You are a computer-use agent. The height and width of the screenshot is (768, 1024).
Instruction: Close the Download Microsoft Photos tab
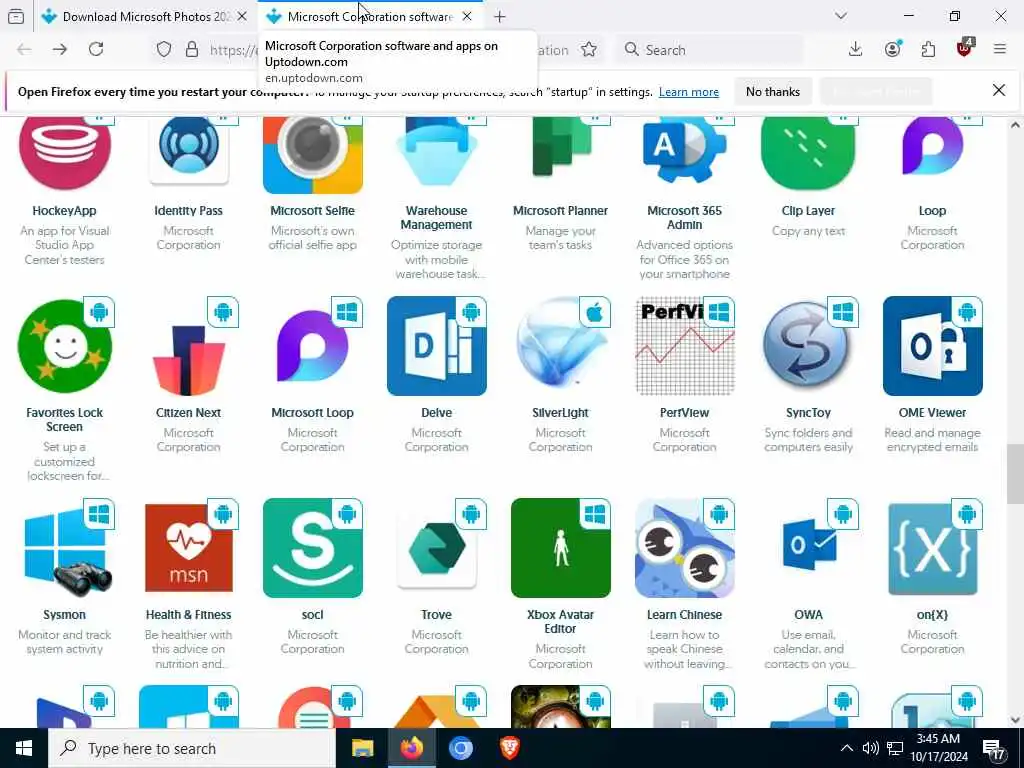point(242,16)
